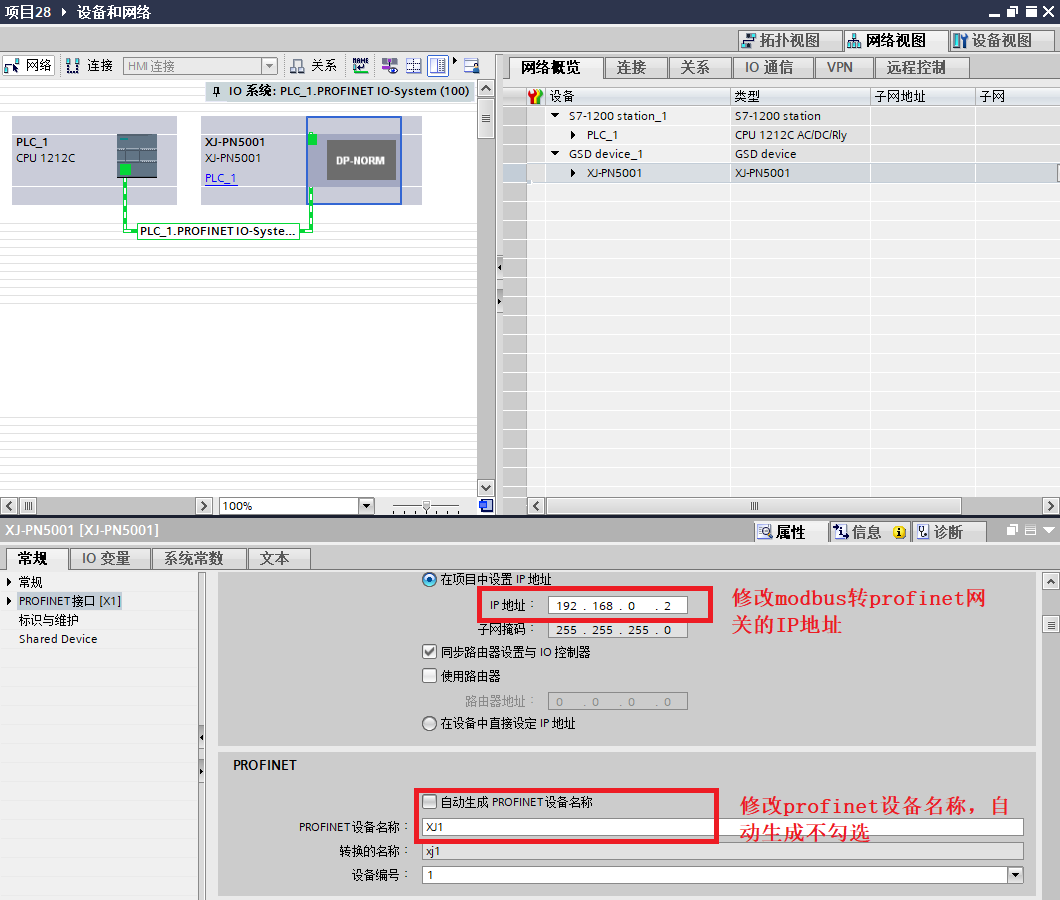Open the 设备编号 dropdown arrow
The width and height of the screenshot is (1060, 900).
(x=1015, y=875)
